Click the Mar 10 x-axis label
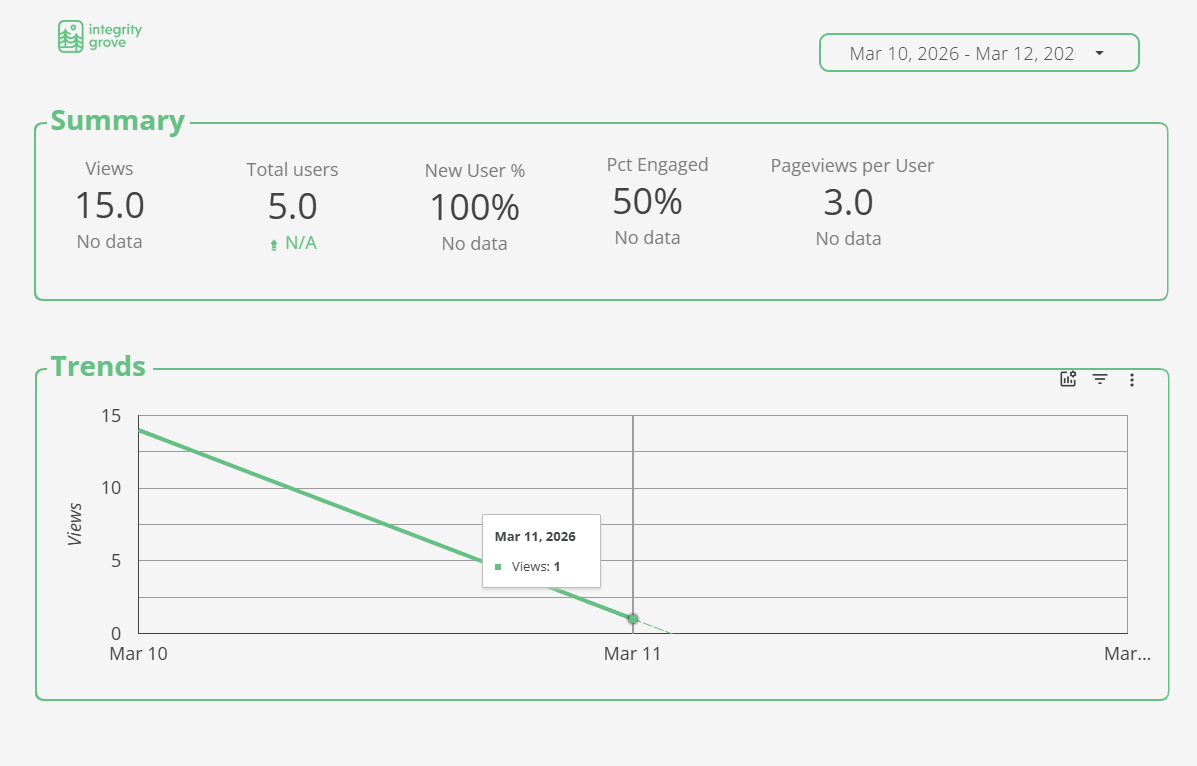Image resolution: width=1197 pixels, height=766 pixels. click(x=139, y=654)
